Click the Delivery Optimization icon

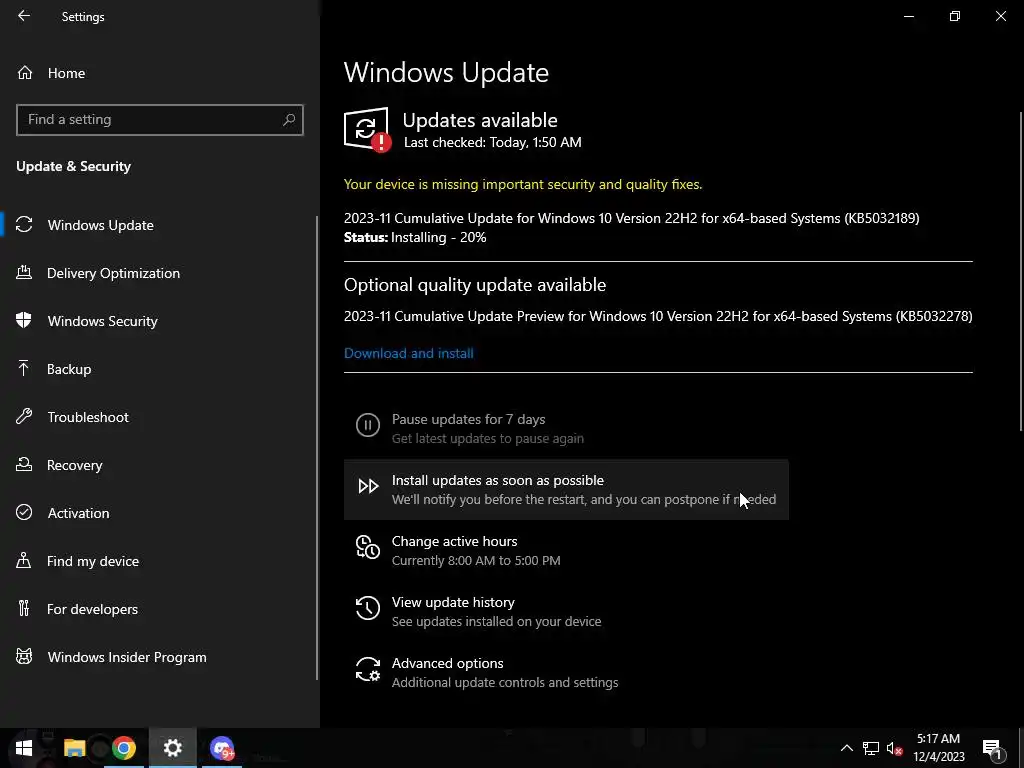tap(24, 273)
